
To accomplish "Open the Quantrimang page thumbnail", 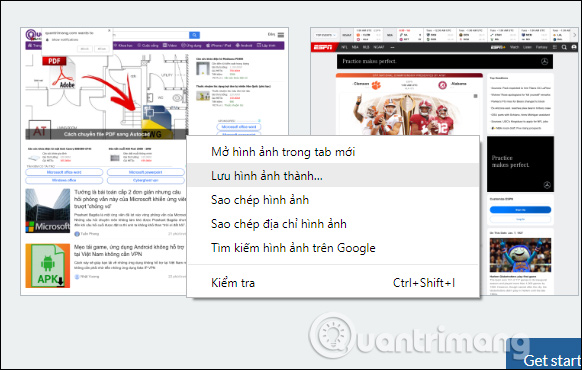I will tap(154, 161).
